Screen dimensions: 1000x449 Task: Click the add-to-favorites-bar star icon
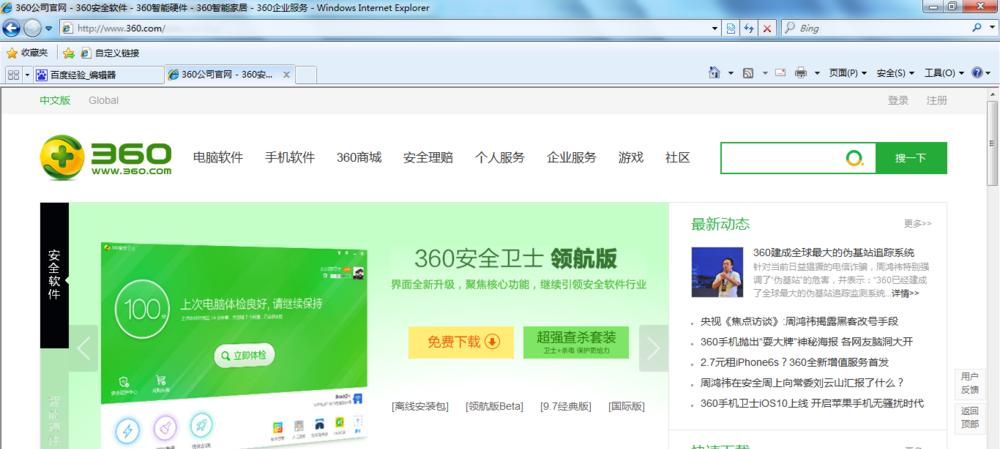point(69,53)
